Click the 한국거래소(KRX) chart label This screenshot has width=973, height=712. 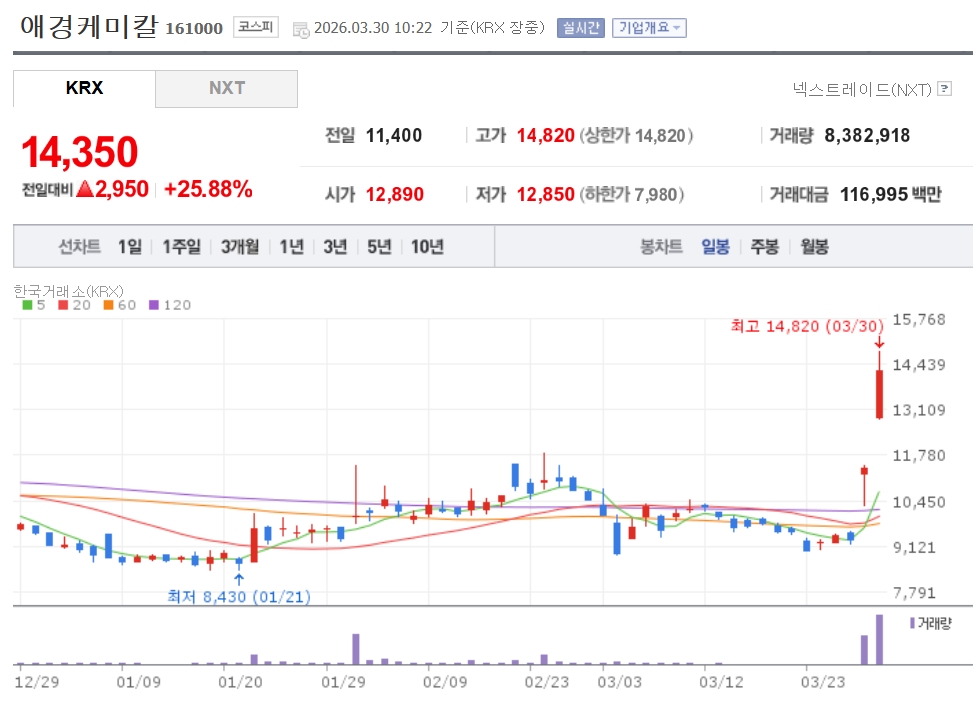point(68,291)
